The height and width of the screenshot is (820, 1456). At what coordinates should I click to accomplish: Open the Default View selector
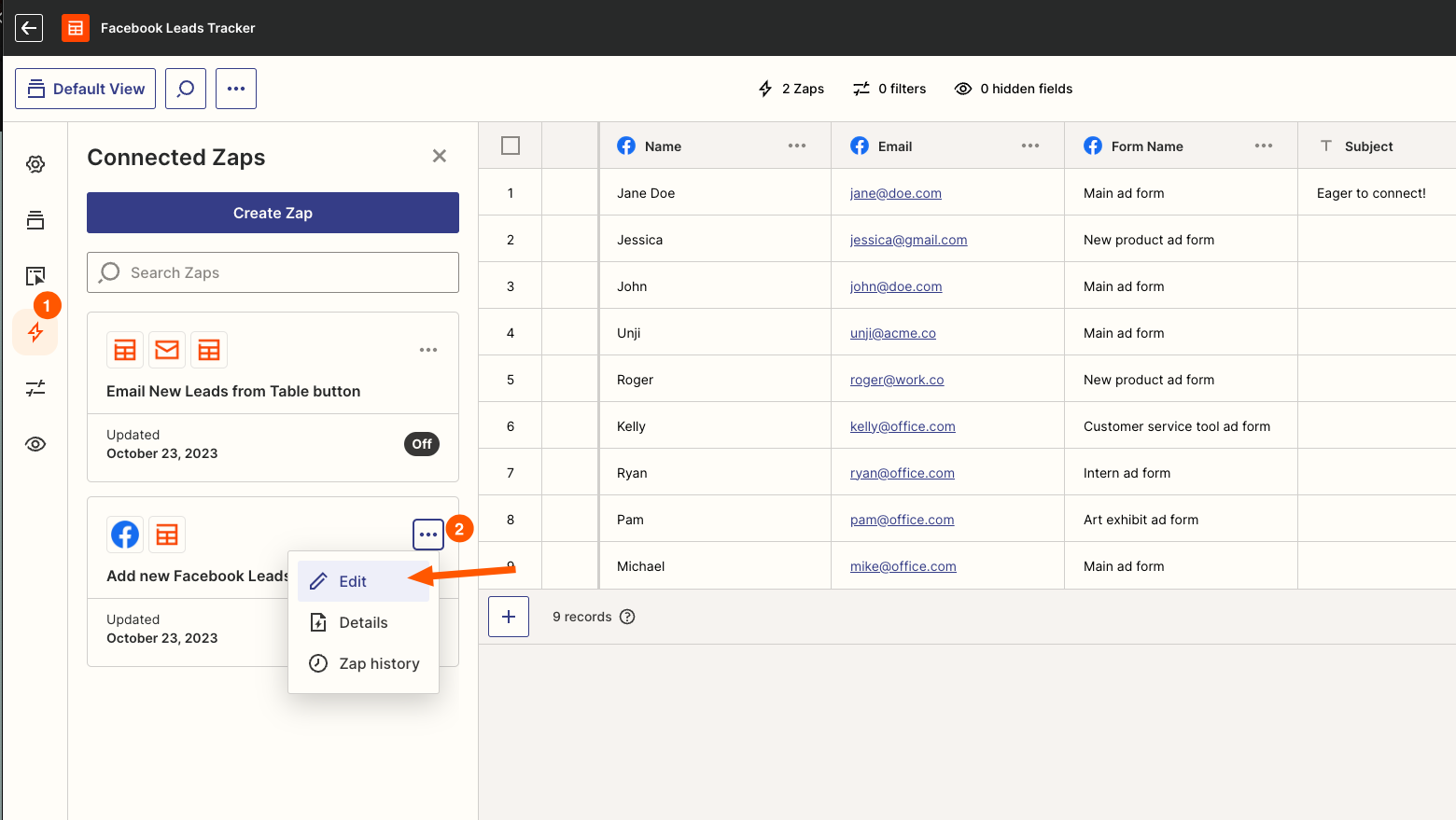(86, 89)
